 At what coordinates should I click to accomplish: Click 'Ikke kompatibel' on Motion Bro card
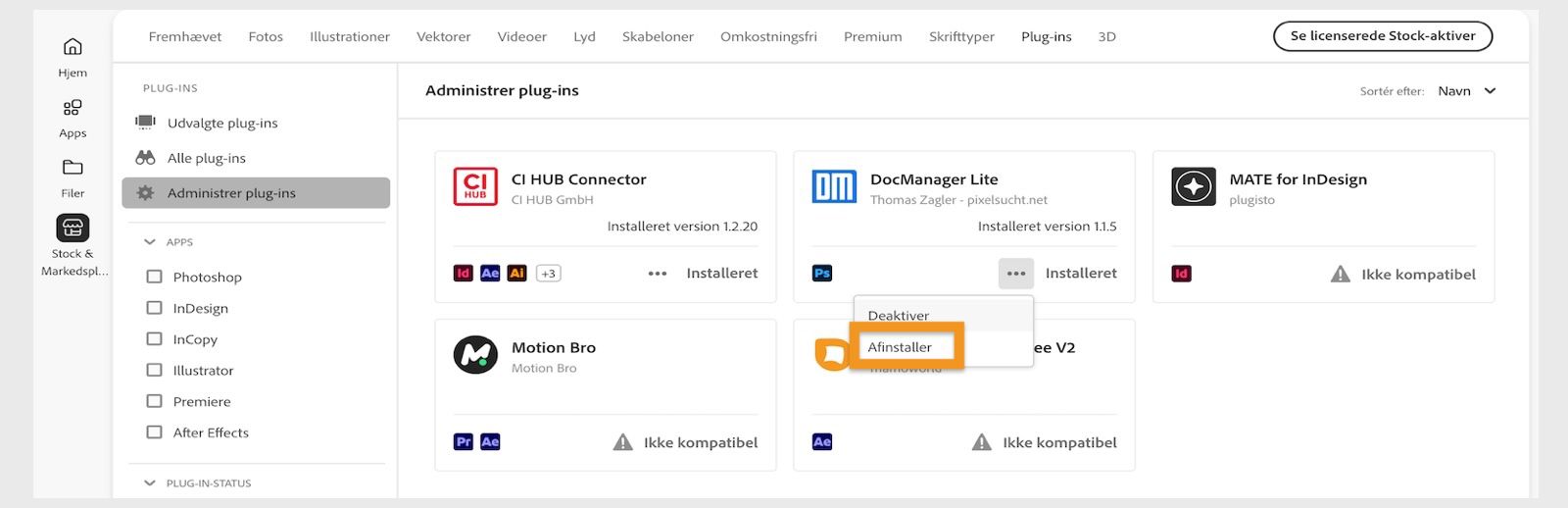point(701,443)
